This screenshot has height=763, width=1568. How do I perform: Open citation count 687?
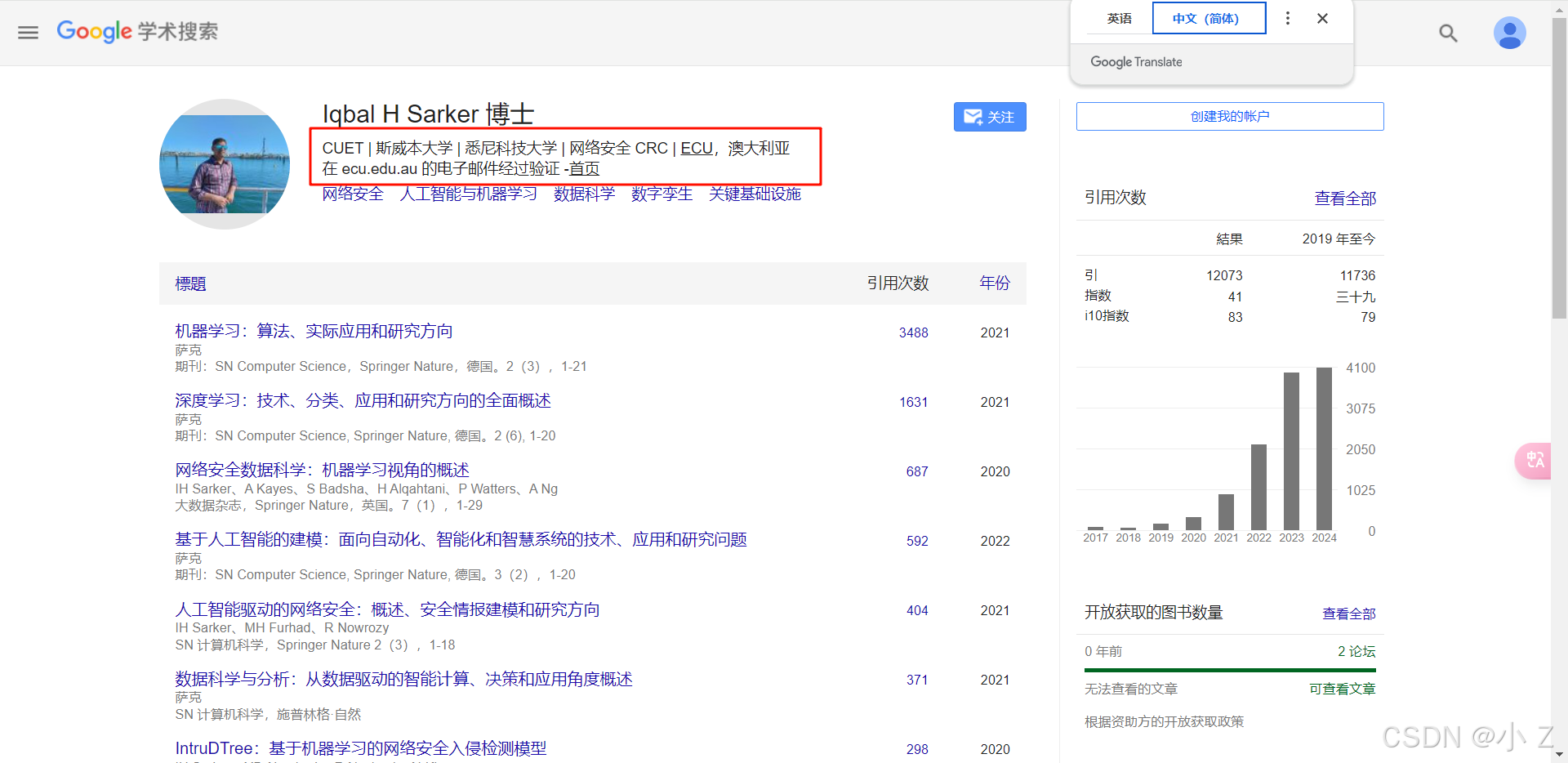pyautogui.click(x=917, y=471)
